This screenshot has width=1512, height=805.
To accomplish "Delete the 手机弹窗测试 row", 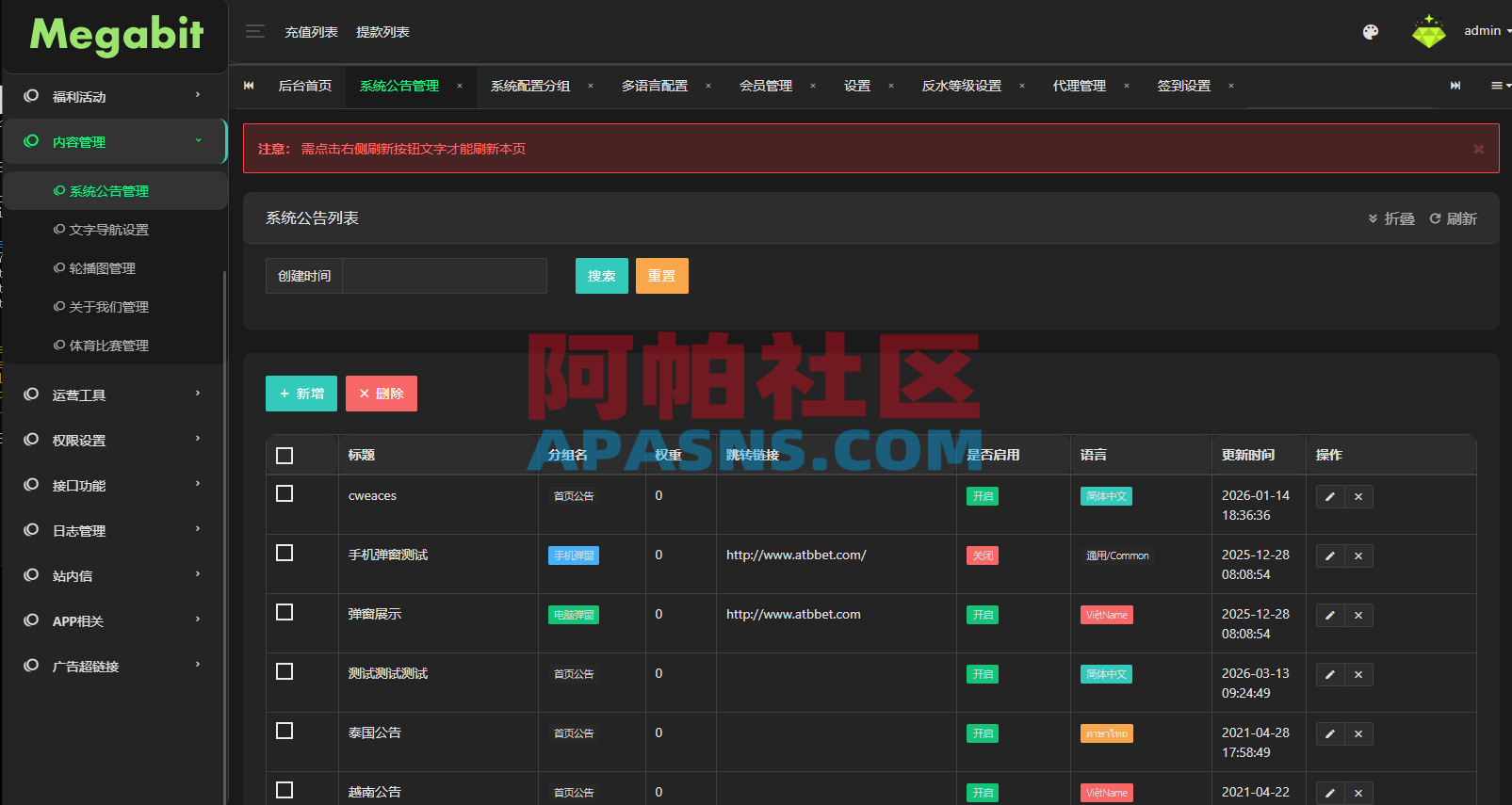I will click(1358, 556).
